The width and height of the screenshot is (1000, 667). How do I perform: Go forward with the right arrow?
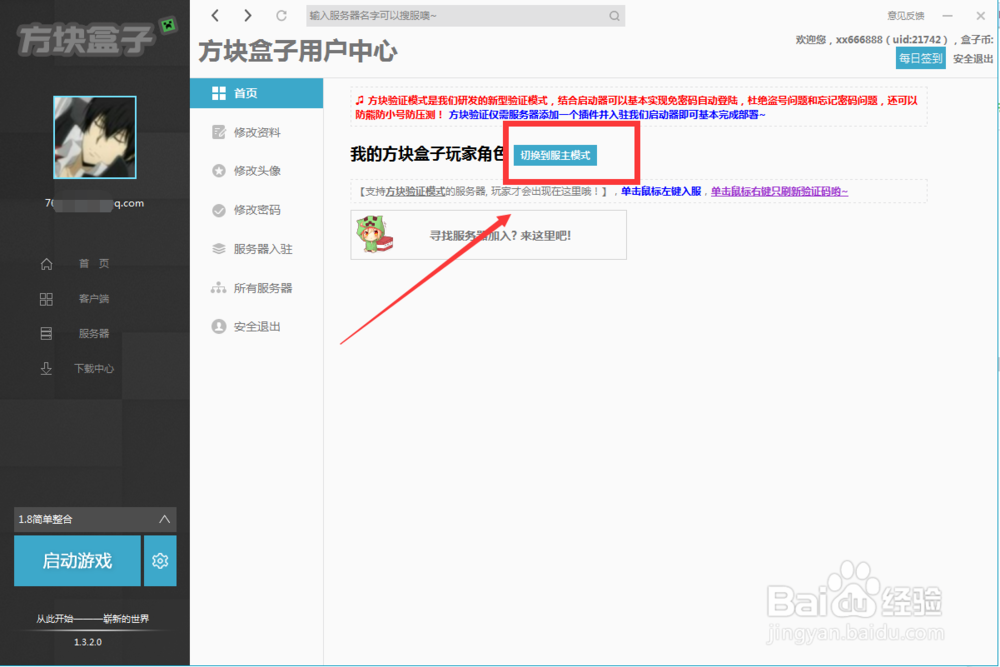(248, 15)
